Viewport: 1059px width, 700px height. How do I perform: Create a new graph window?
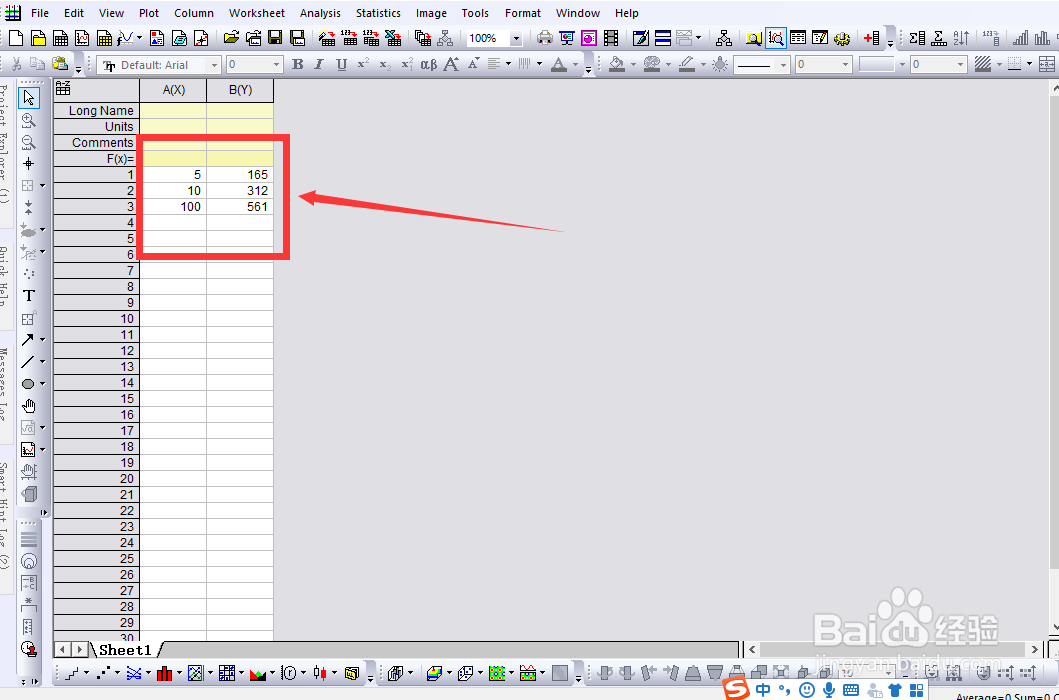click(82, 38)
